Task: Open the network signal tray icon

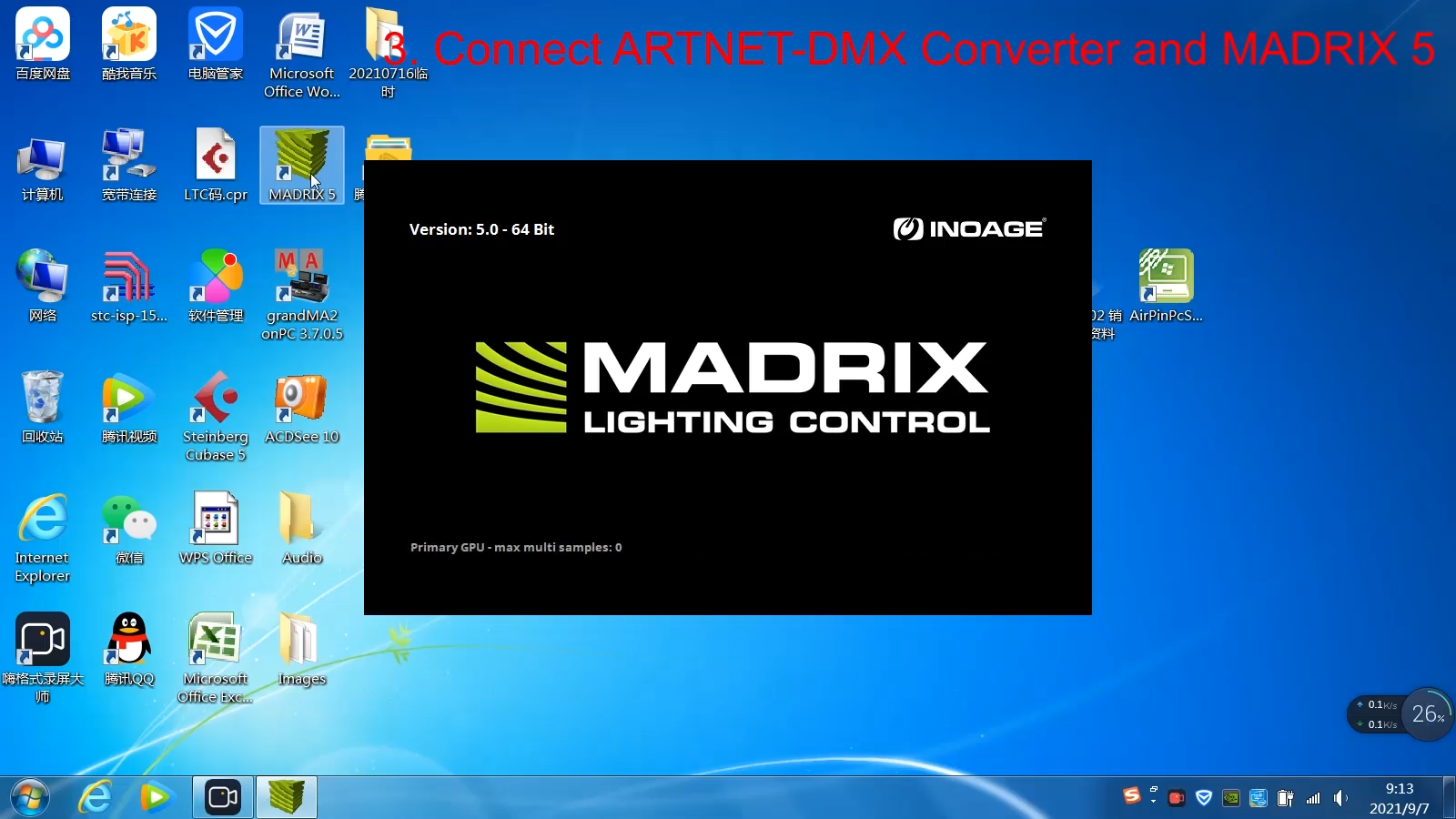Action: (1312, 798)
